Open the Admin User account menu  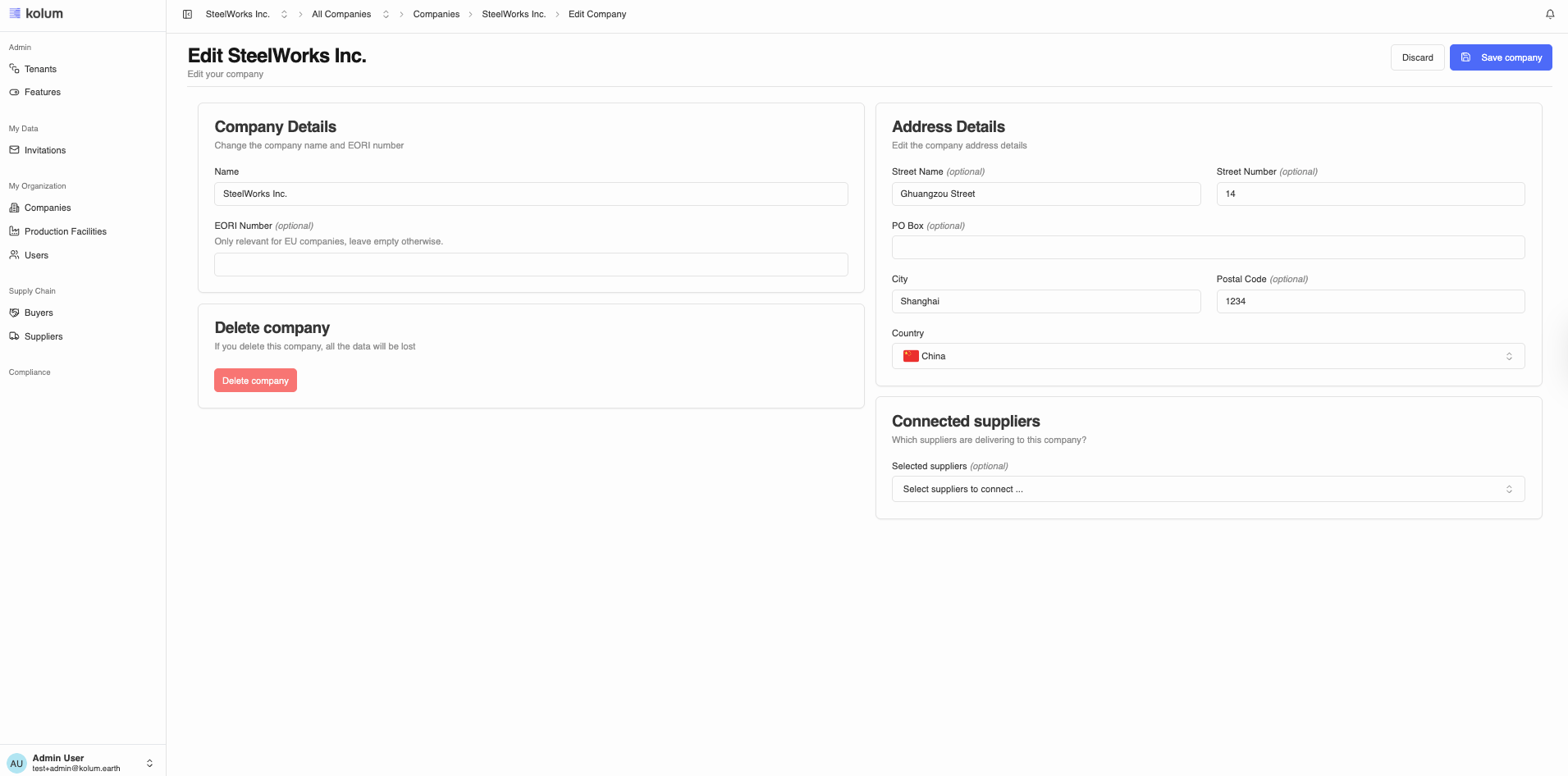[x=82, y=763]
